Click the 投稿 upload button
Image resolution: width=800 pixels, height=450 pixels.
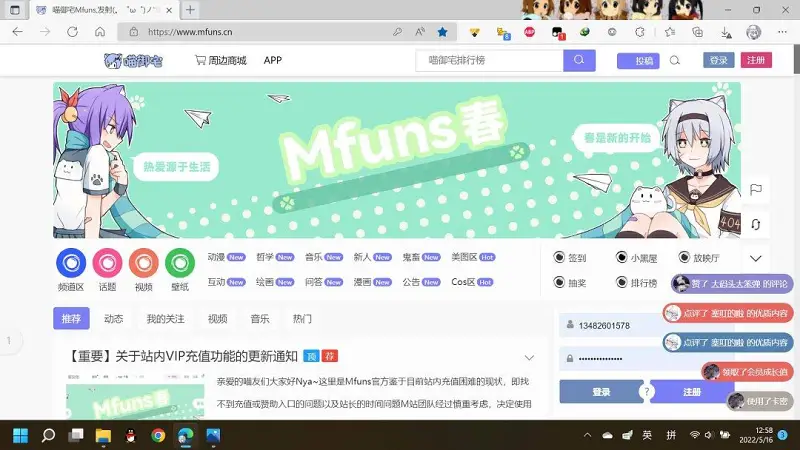638,61
